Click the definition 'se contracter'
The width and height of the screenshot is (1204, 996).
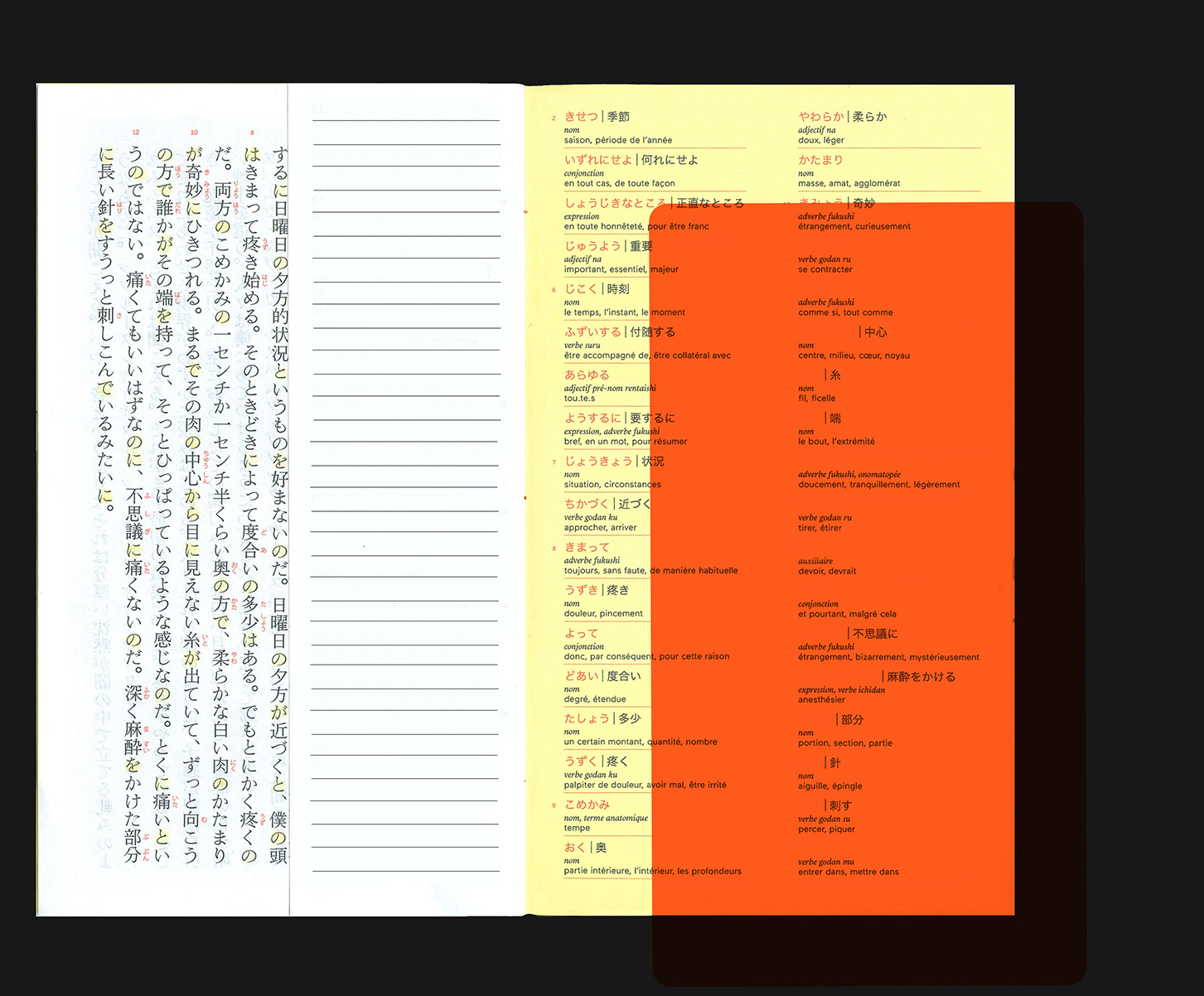point(825,269)
